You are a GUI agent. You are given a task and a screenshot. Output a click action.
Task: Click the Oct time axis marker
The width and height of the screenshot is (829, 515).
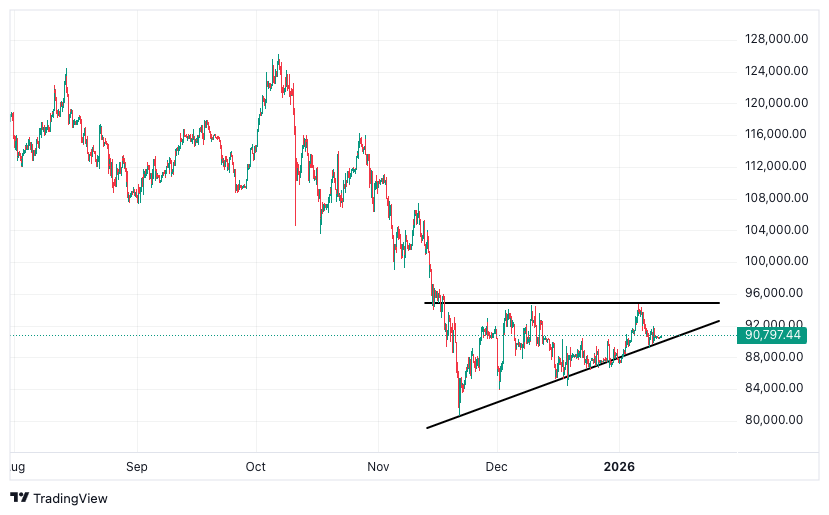click(256, 467)
